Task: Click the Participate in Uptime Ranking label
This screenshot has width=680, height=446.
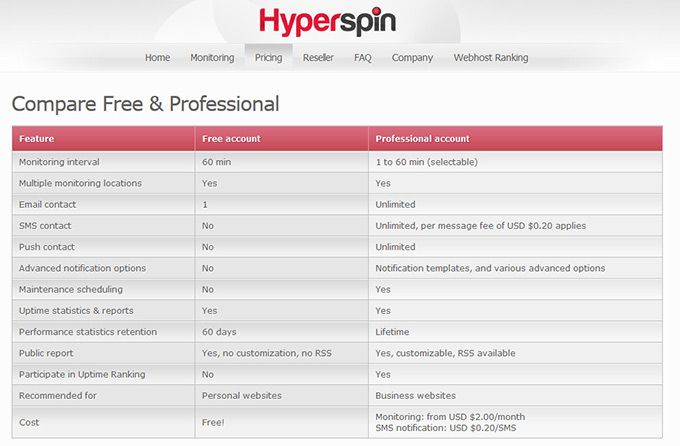Action: 82,374
